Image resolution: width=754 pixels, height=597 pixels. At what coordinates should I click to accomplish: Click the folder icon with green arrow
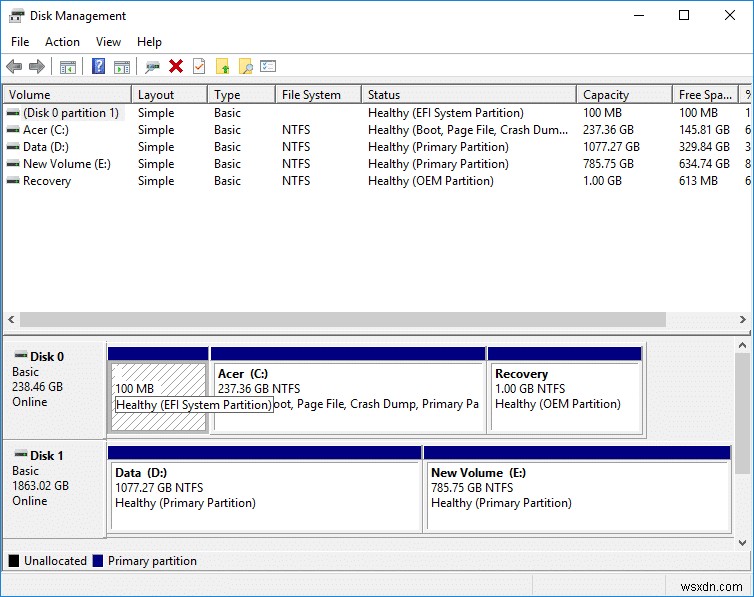[223, 66]
